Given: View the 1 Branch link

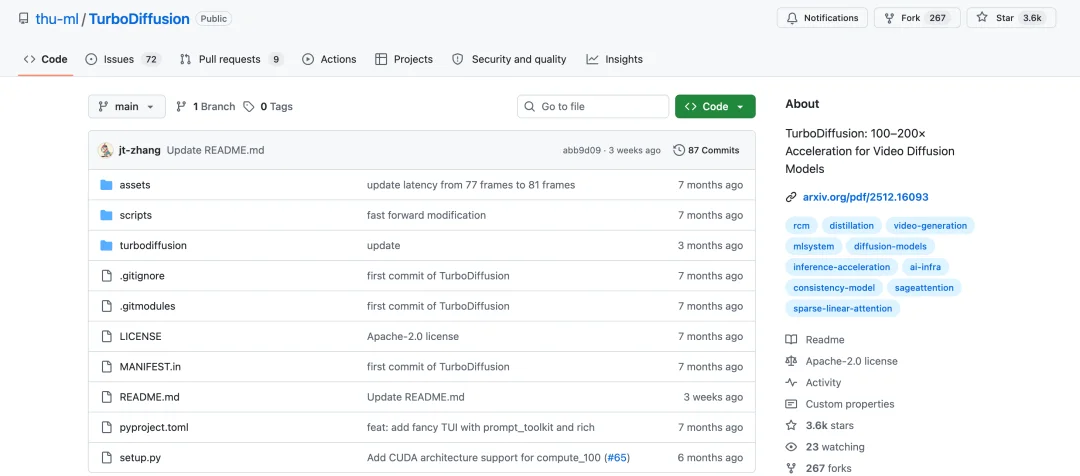Looking at the screenshot, I should click(205, 106).
